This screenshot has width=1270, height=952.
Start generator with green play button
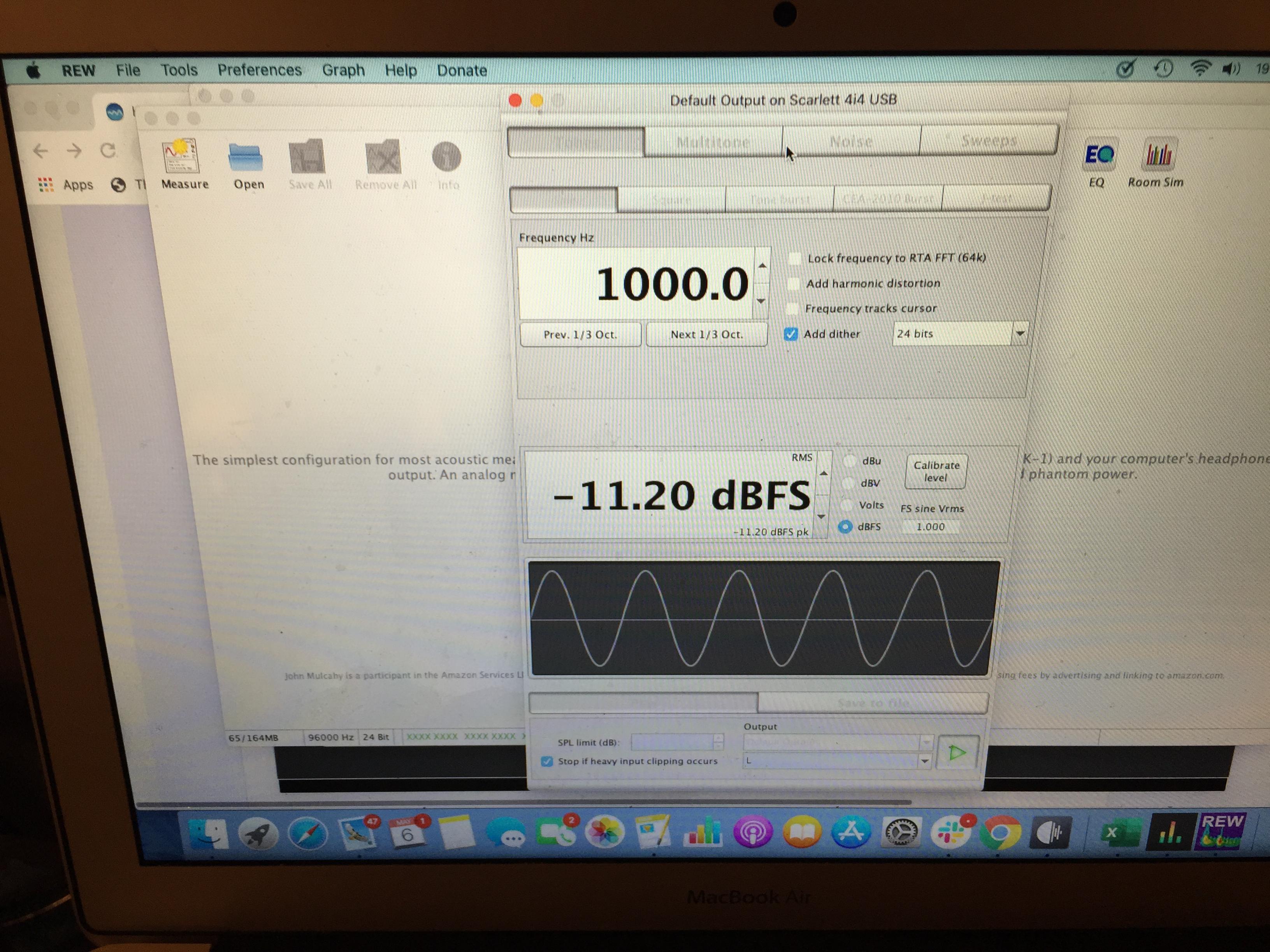point(957,752)
